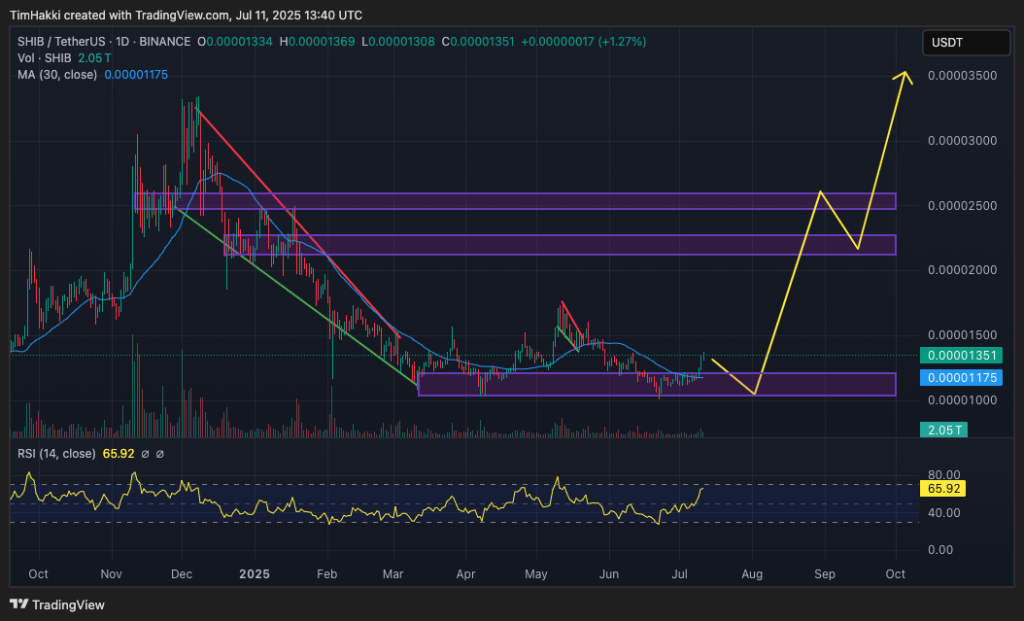This screenshot has height=621, width=1024.
Task: Click the green current price label 0.00001351
Action: pos(961,356)
